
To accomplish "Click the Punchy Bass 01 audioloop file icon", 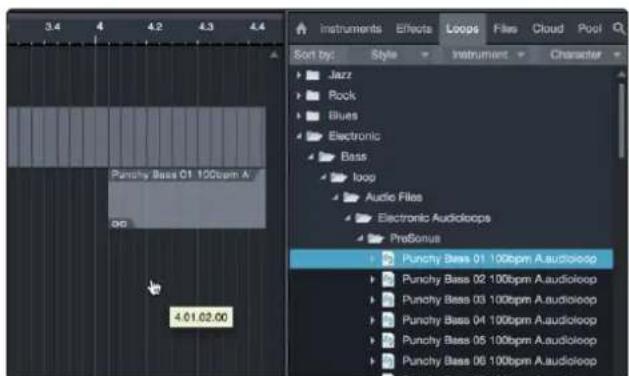I will (x=388, y=259).
